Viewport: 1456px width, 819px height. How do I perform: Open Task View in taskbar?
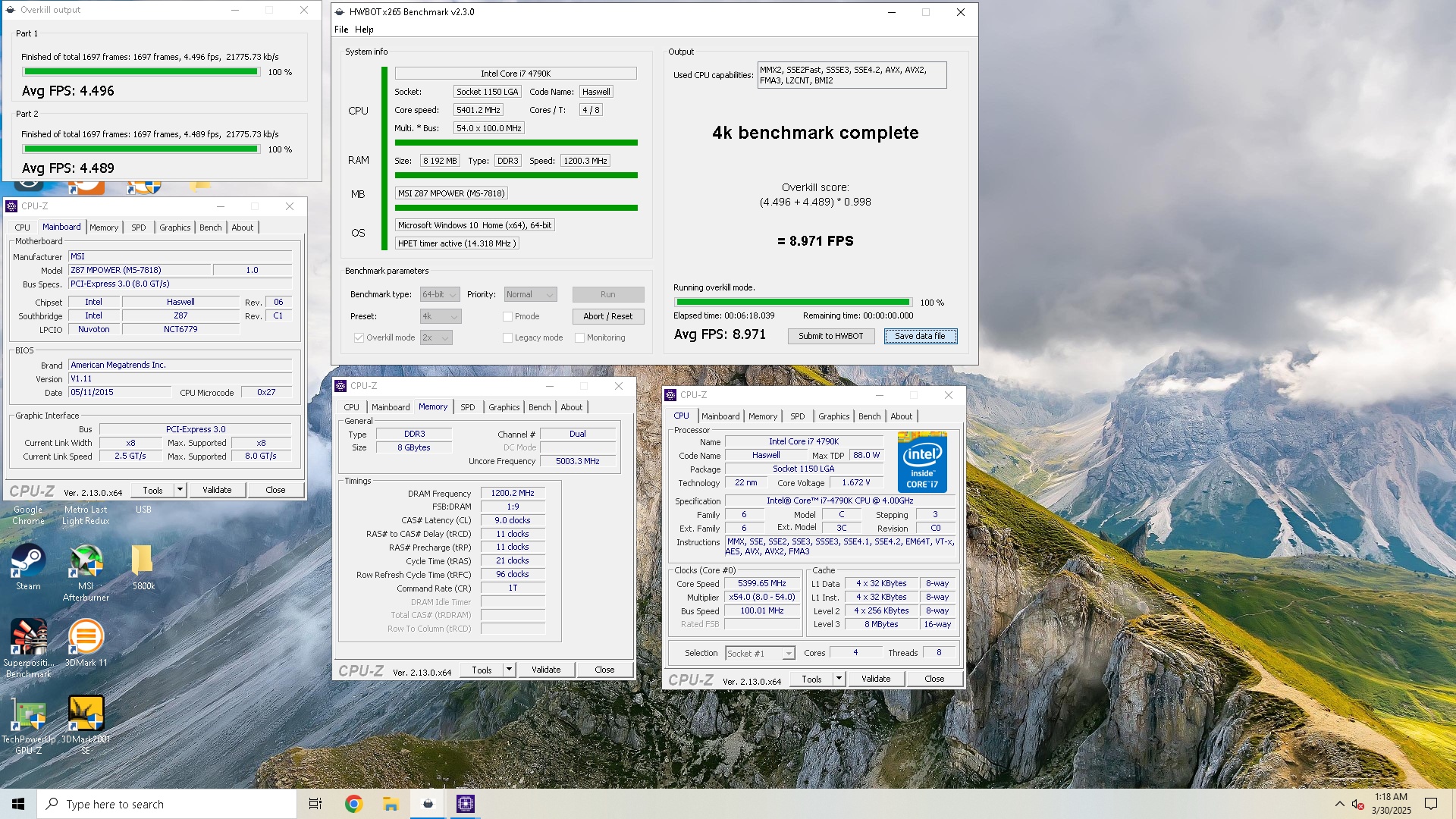[315, 804]
